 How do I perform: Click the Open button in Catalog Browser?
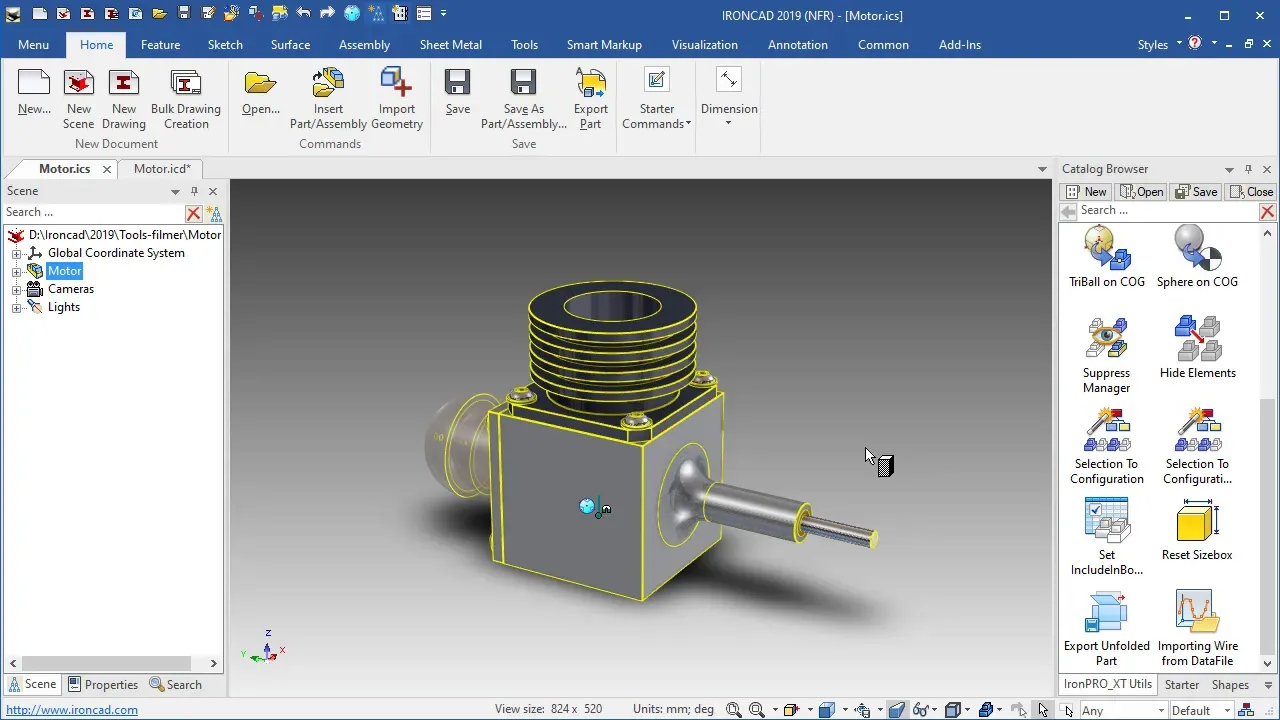coord(1141,192)
